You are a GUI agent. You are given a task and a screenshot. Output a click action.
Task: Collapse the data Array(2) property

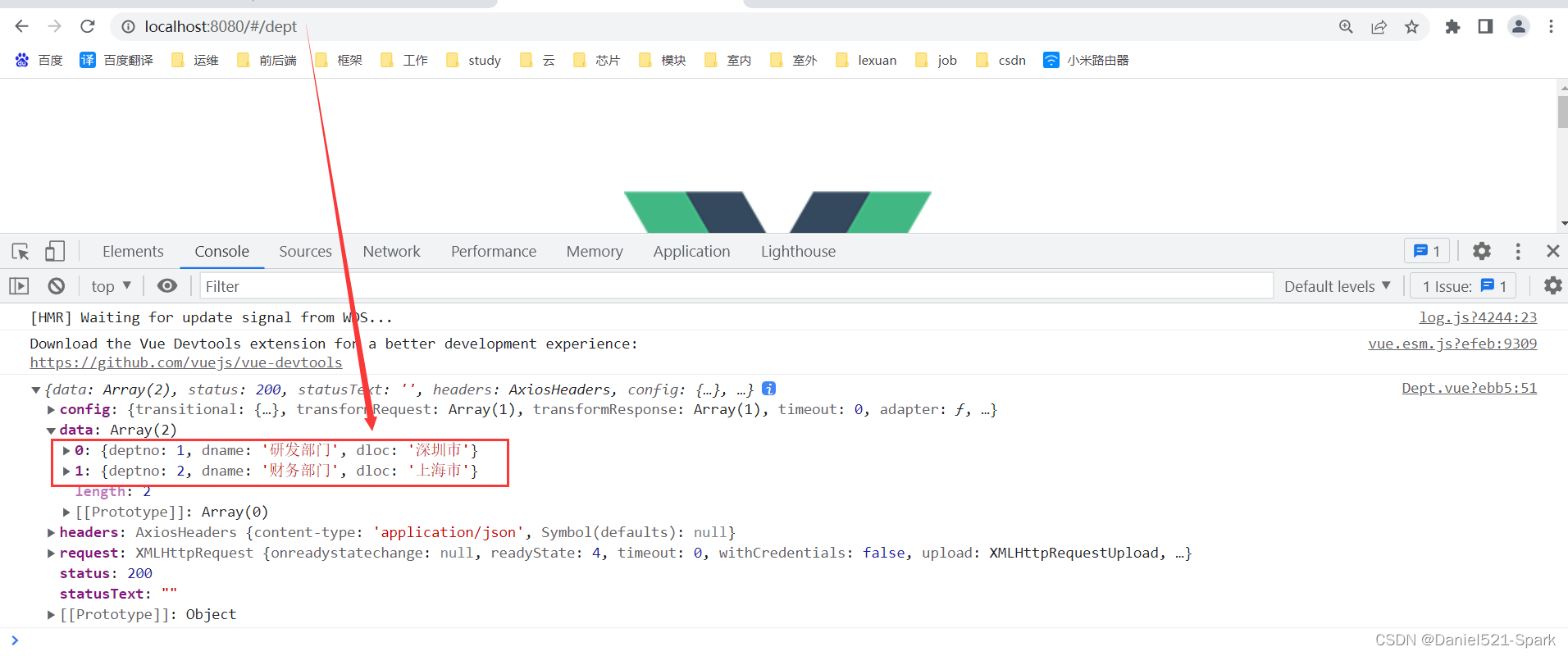click(x=51, y=430)
